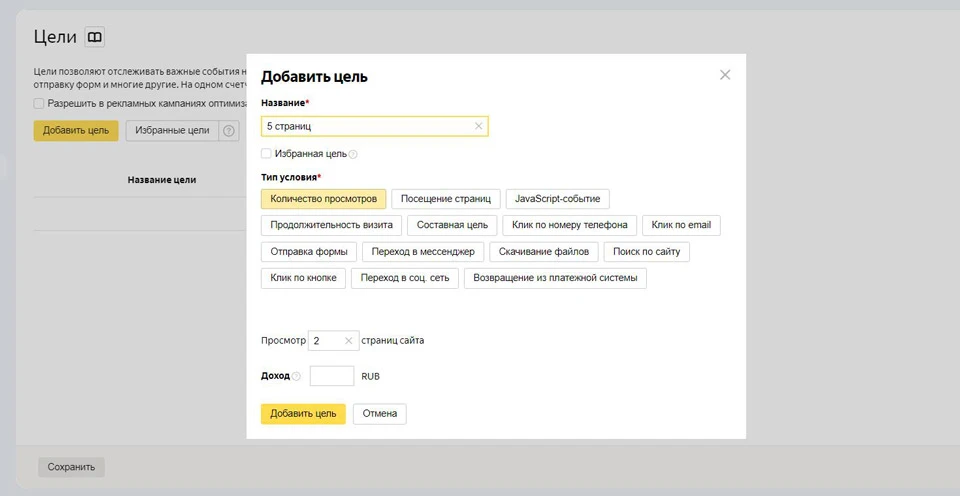This screenshot has height=496, width=960.
Task: Select Составная цель condition type
Action: [452, 225]
